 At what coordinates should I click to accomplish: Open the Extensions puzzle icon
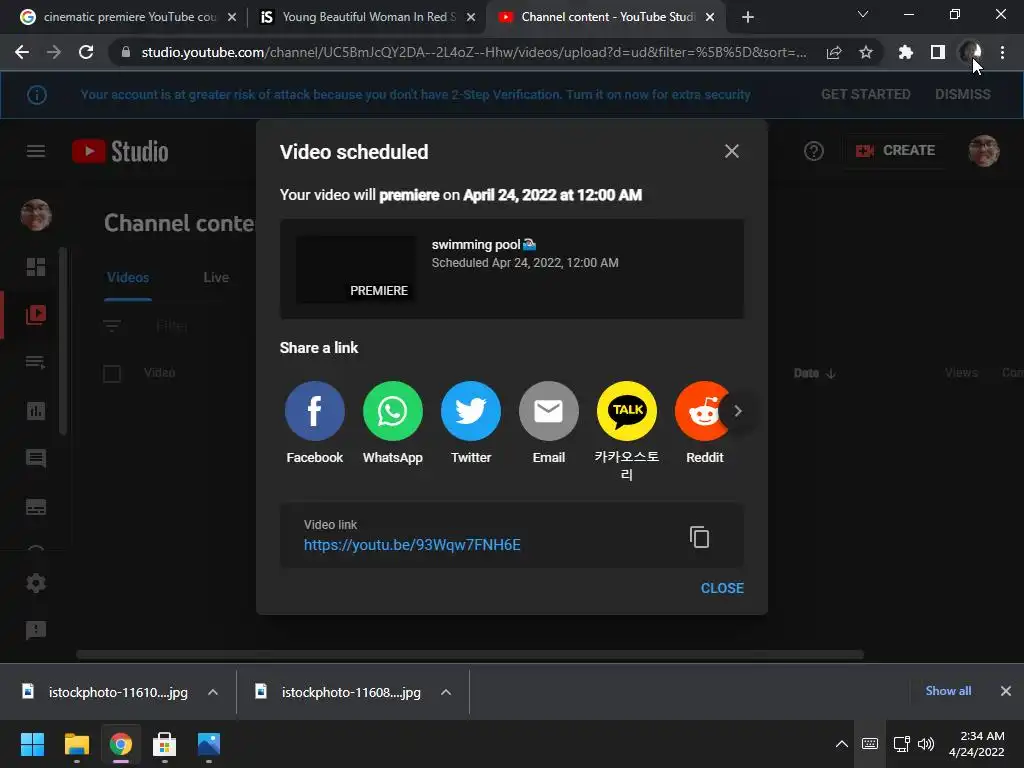pyautogui.click(x=905, y=52)
